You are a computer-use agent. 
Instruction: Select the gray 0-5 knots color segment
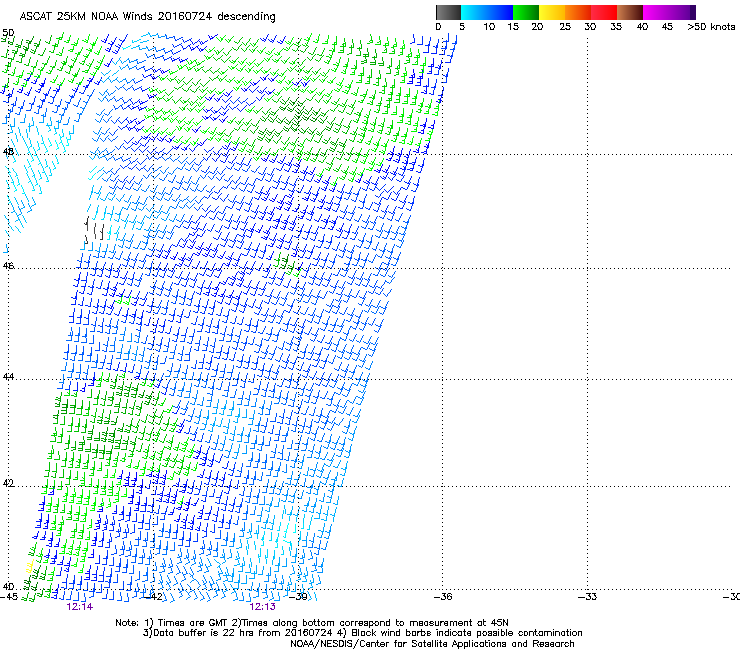448,12
